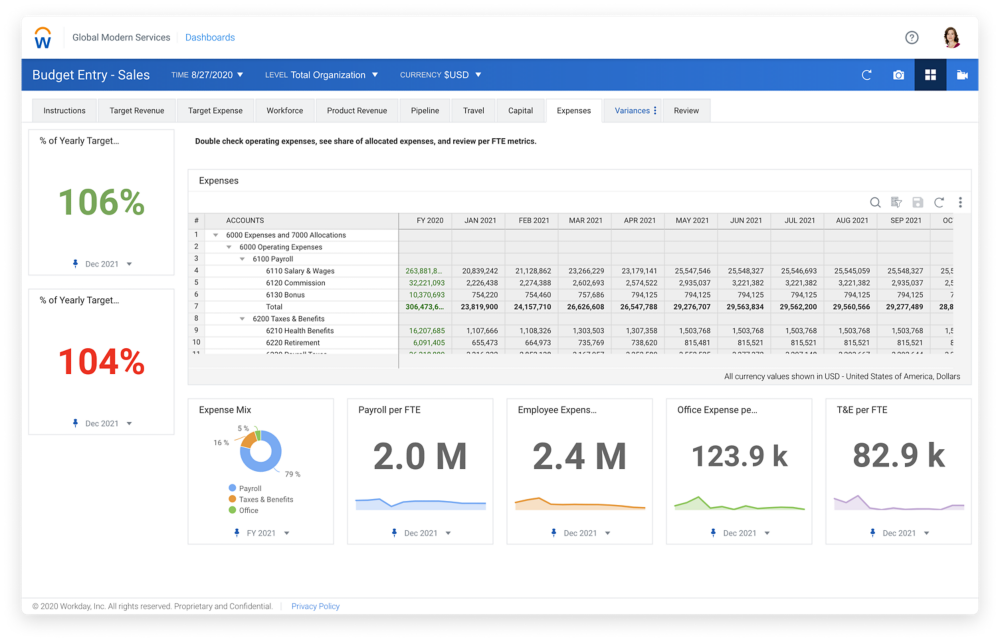The image size is (1000, 642).
Task: Click the video camera icon
Action: 962,75
